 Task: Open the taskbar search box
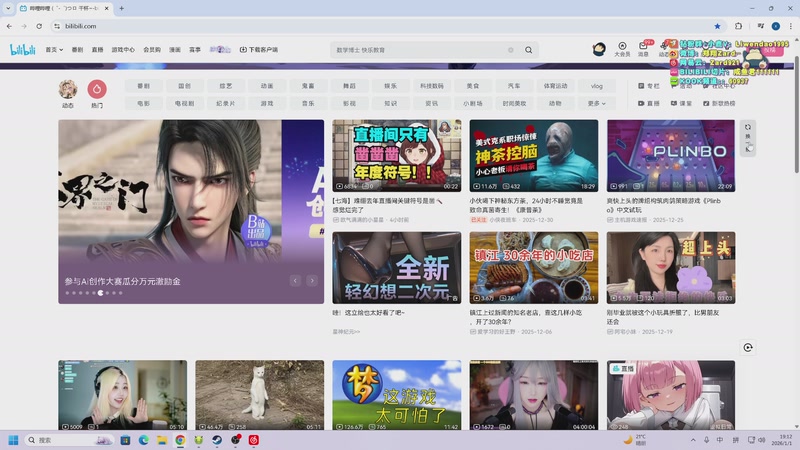point(69,440)
